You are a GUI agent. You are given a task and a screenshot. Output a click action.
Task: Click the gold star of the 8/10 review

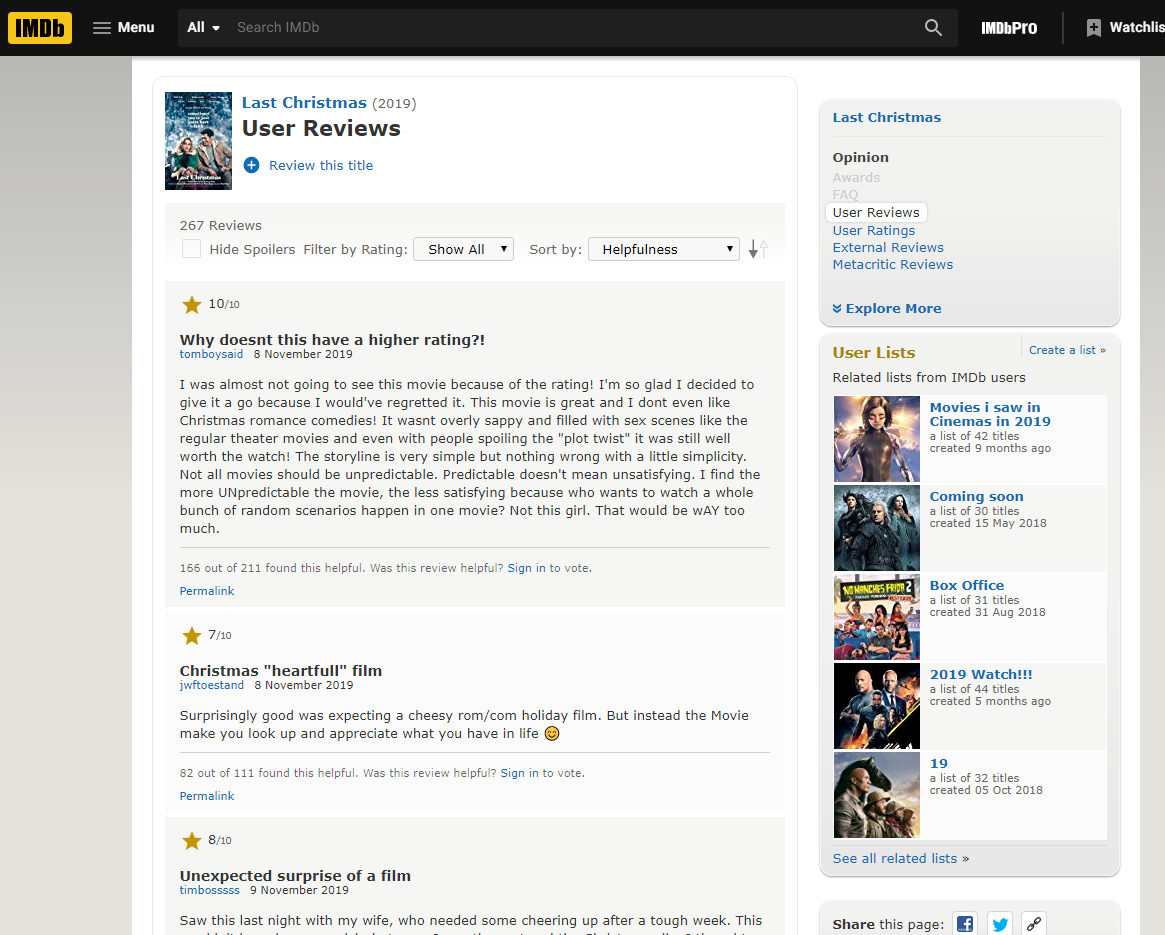(192, 841)
